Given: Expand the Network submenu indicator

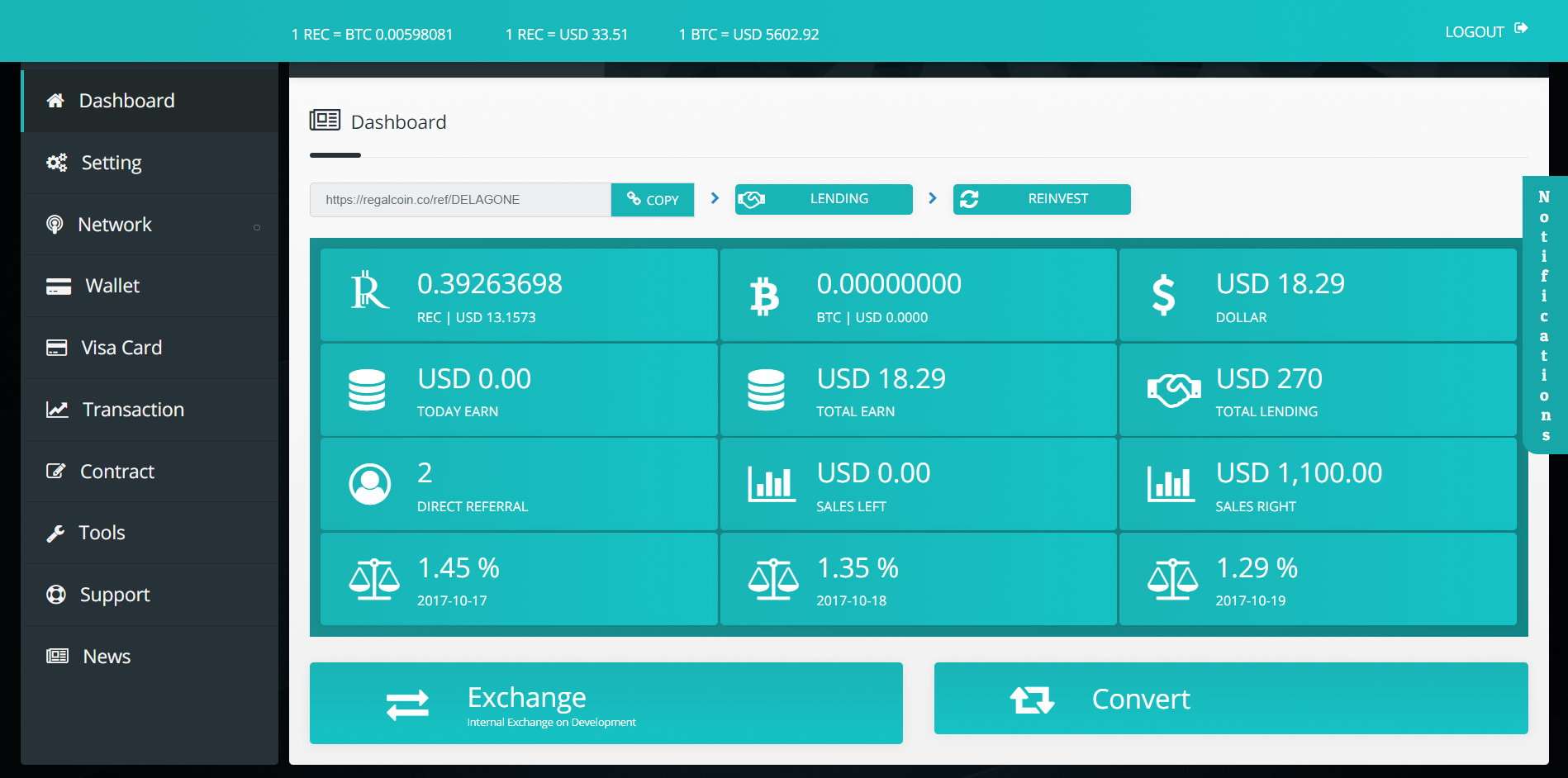Looking at the screenshot, I should pos(257,227).
